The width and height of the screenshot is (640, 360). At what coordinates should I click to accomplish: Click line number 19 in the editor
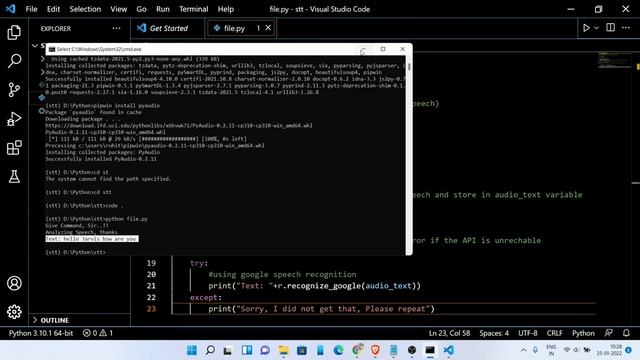pyautogui.click(x=151, y=263)
